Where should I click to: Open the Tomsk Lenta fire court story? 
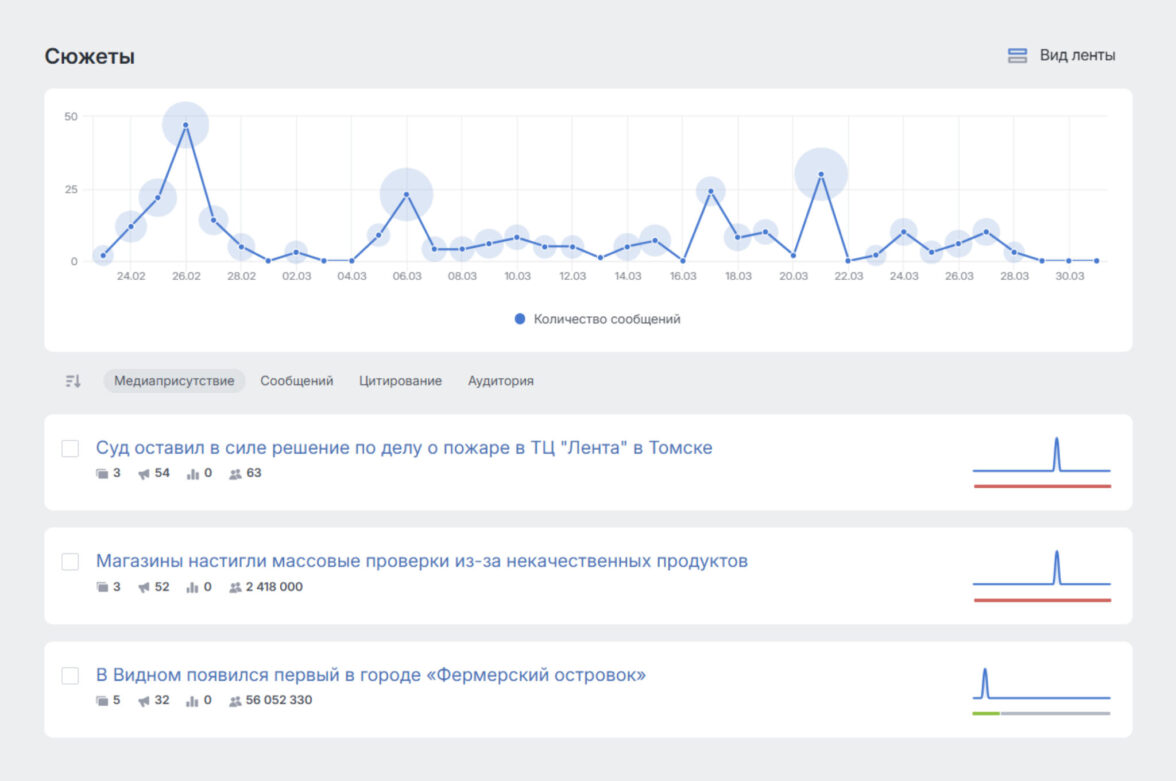404,448
